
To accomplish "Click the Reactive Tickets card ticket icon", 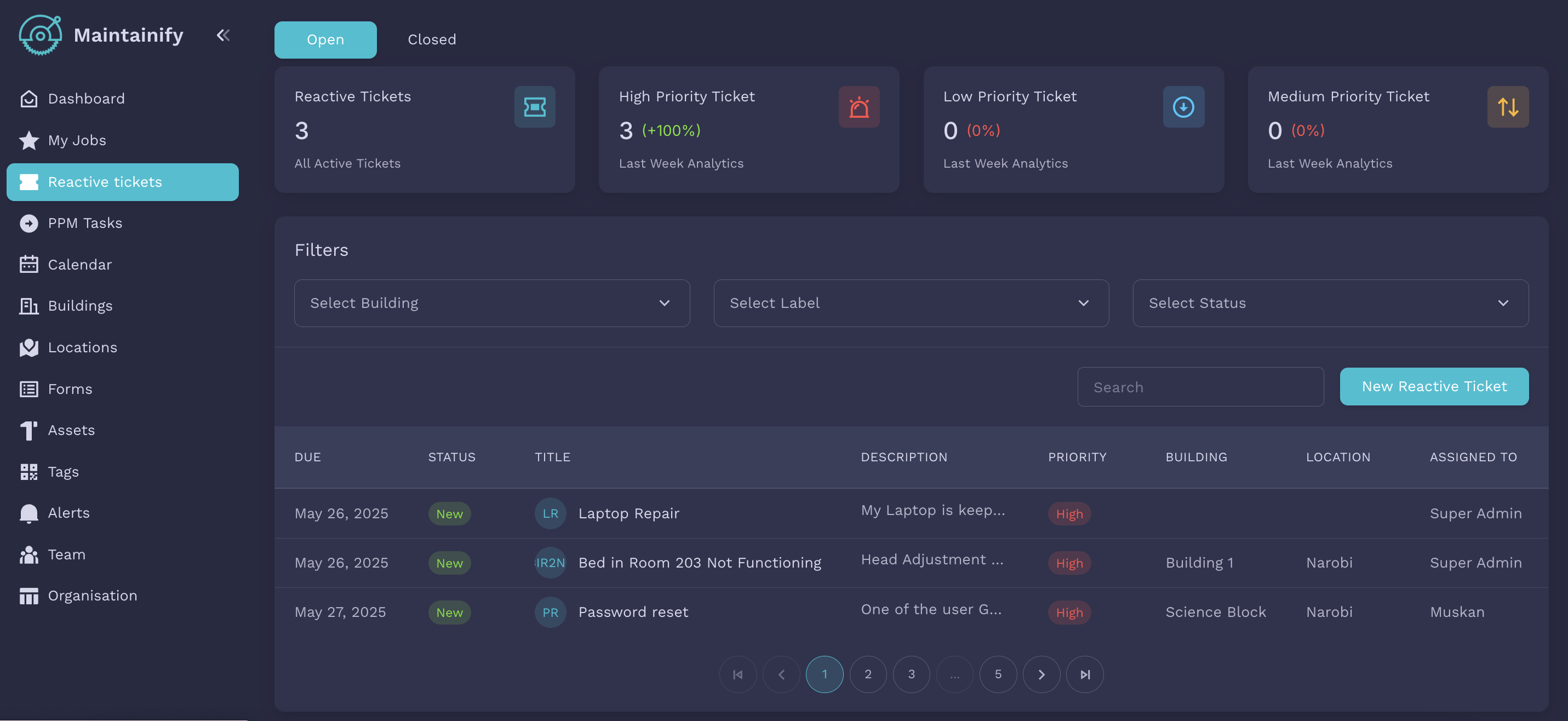I will click(534, 107).
